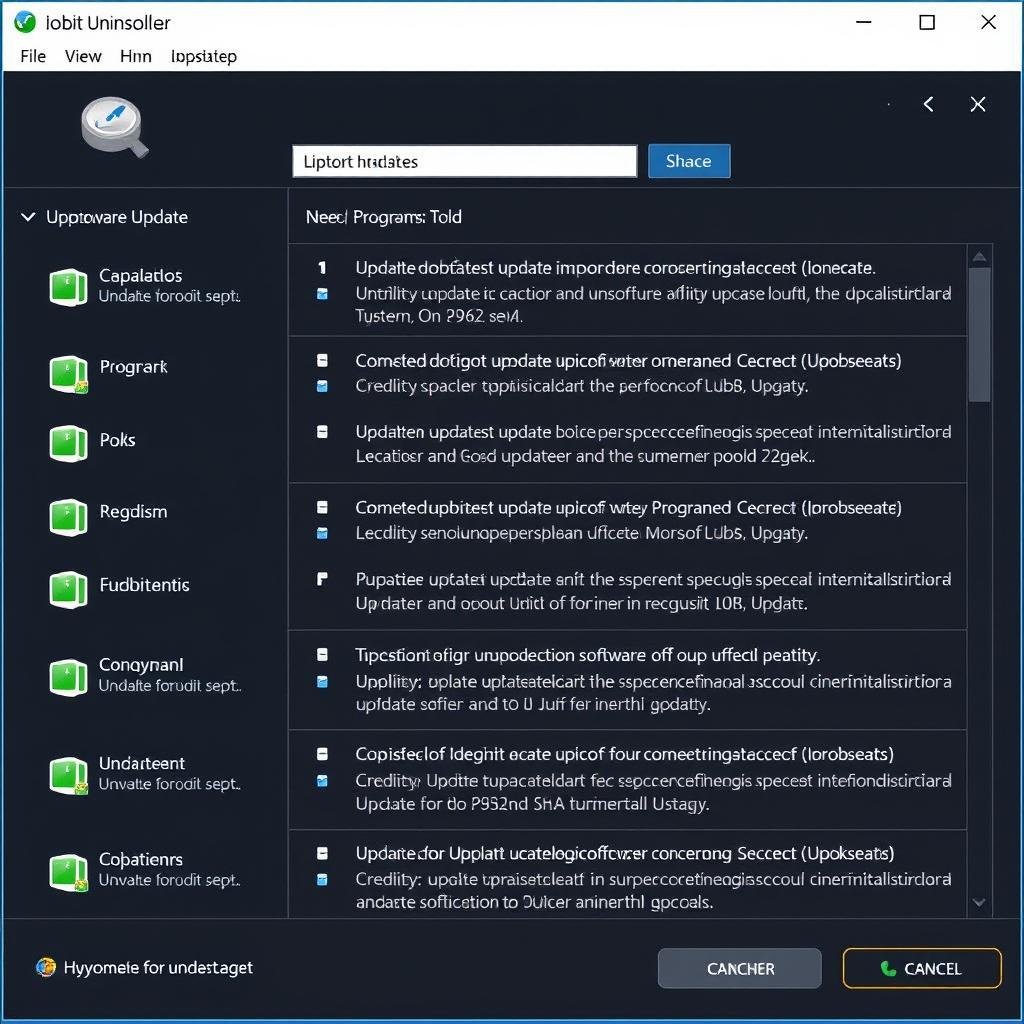Click 'Updalte dobtatest update impordore' title text
The height and width of the screenshot is (1024, 1024).
click(615, 268)
